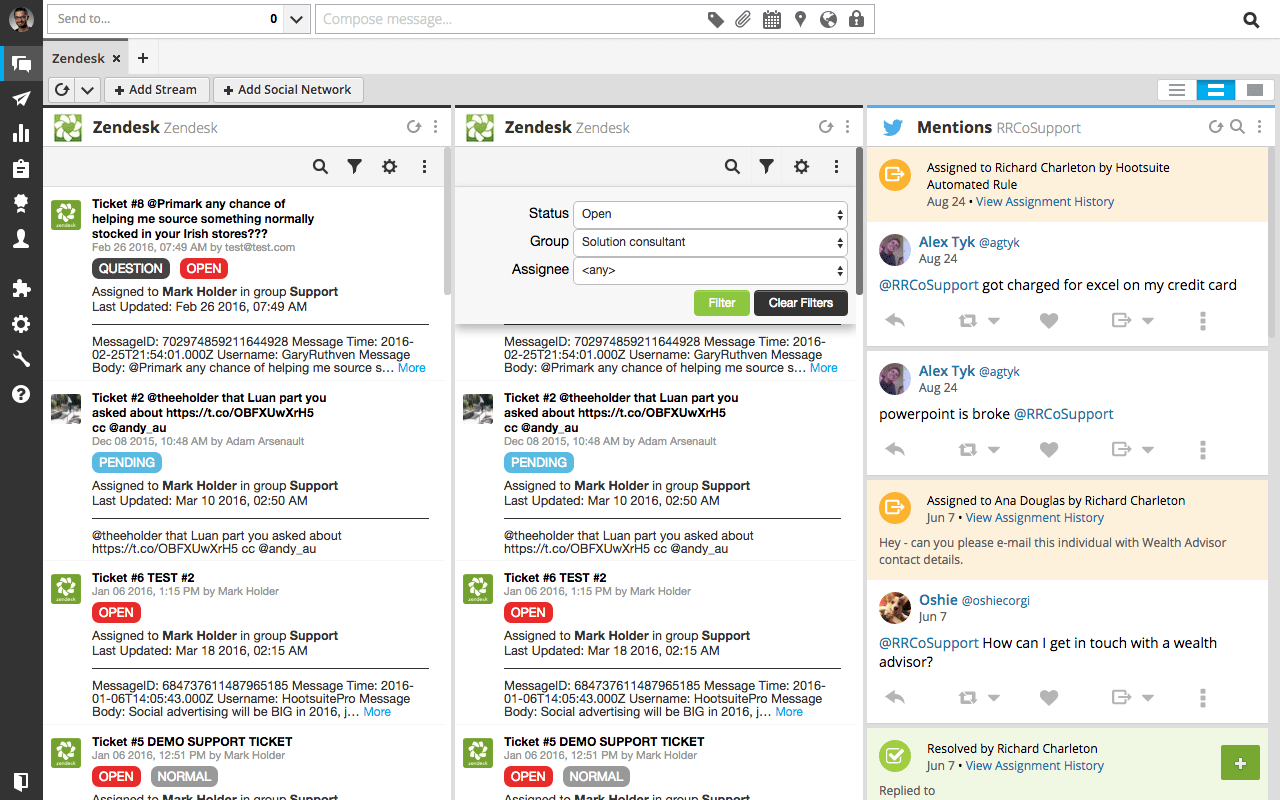Open View Assignment History under Resolved by Richard

1035,766
